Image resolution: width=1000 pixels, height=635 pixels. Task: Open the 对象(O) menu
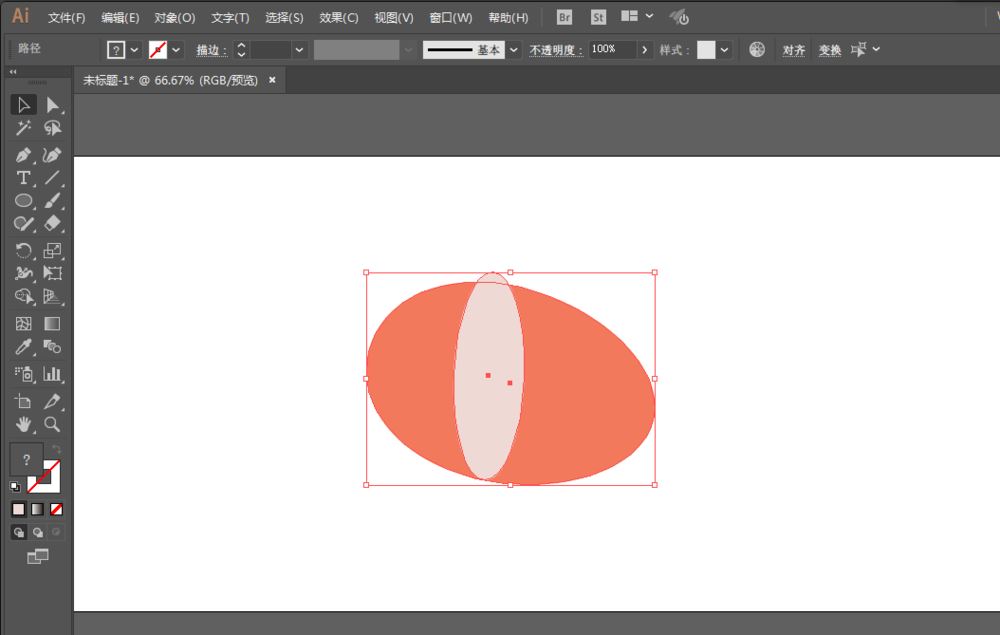(175, 18)
